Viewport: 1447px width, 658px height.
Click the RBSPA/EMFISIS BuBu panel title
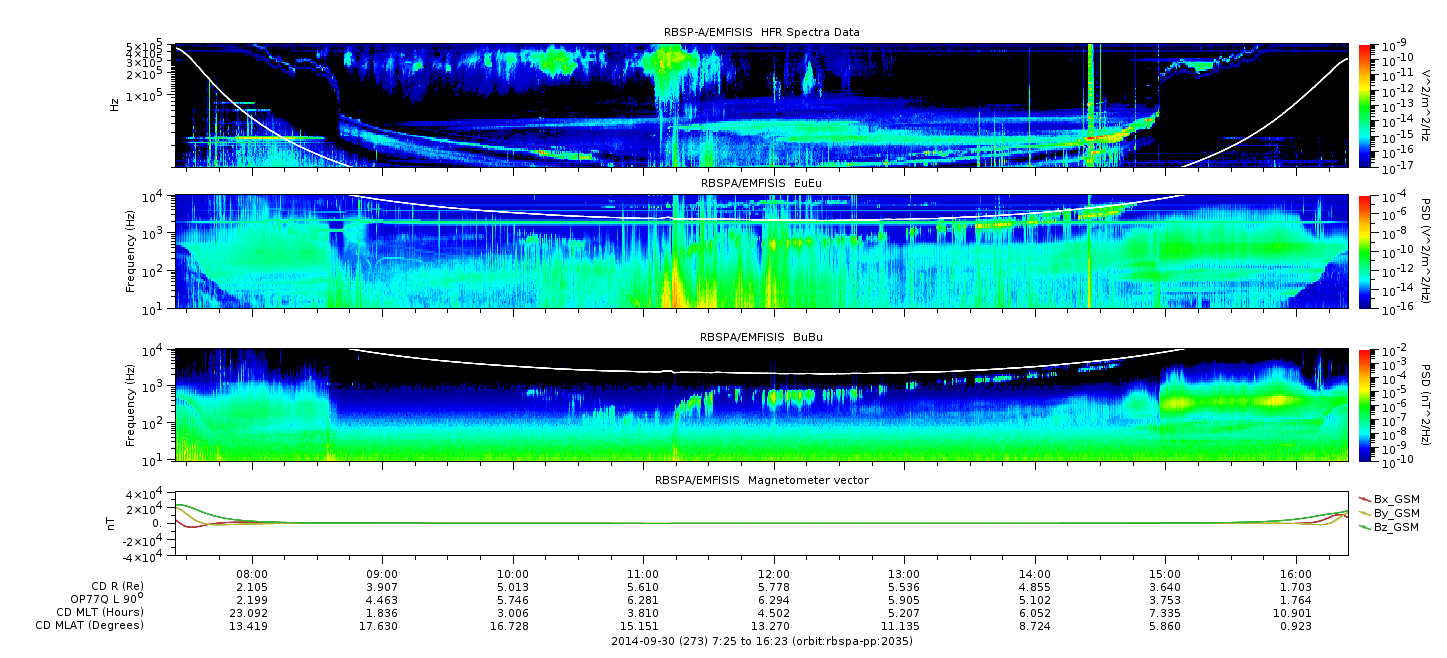tap(761, 338)
